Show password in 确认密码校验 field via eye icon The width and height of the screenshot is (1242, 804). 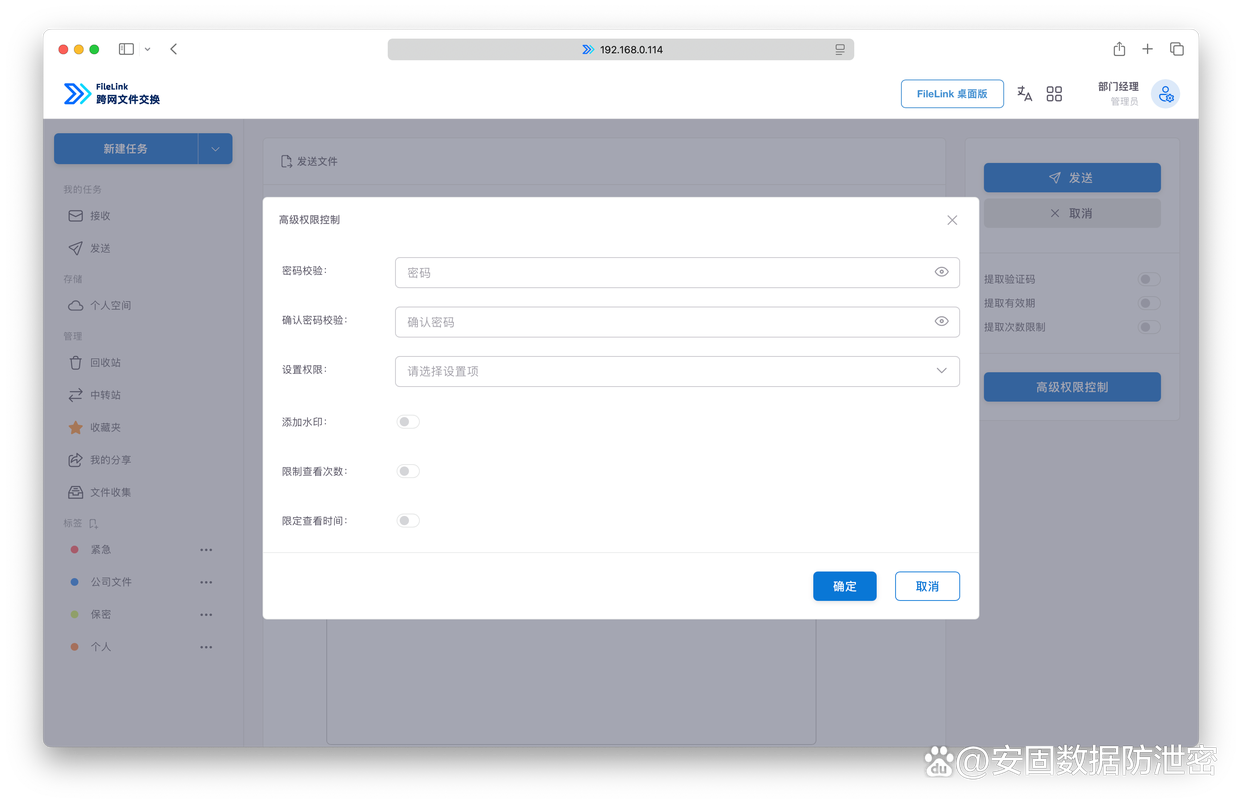click(x=941, y=322)
